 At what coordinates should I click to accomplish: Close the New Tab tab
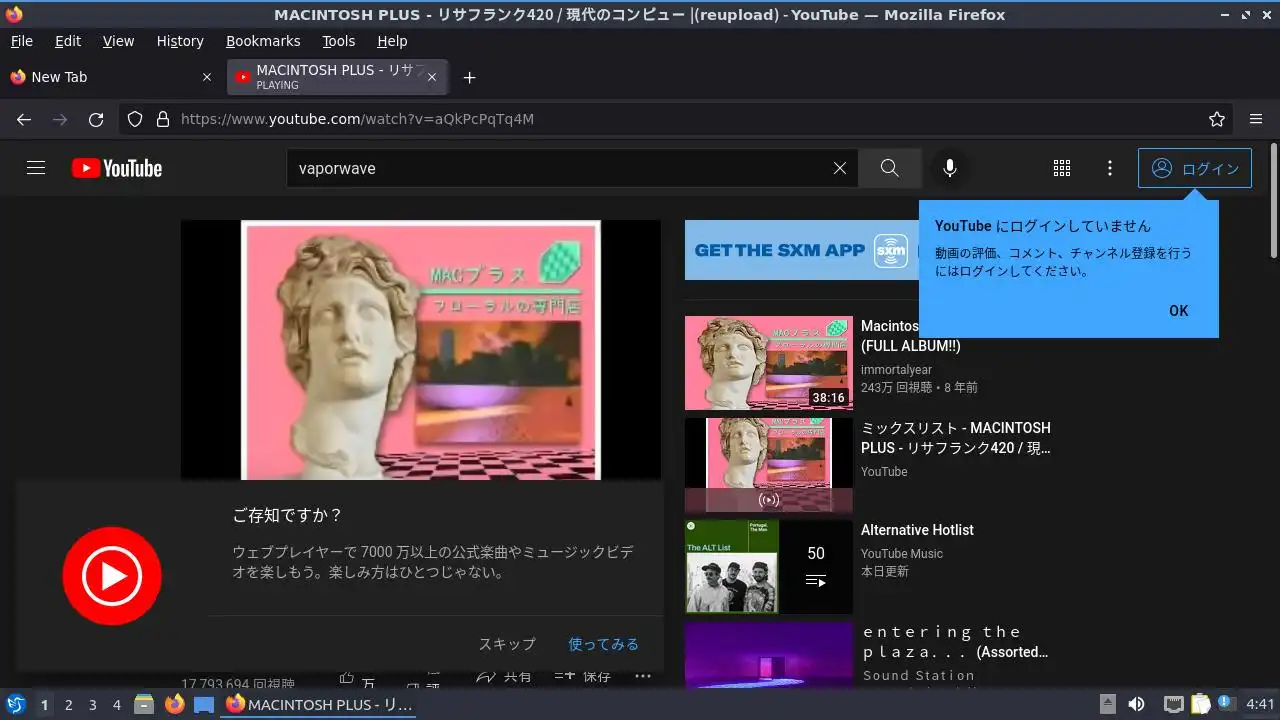tap(207, 77)
